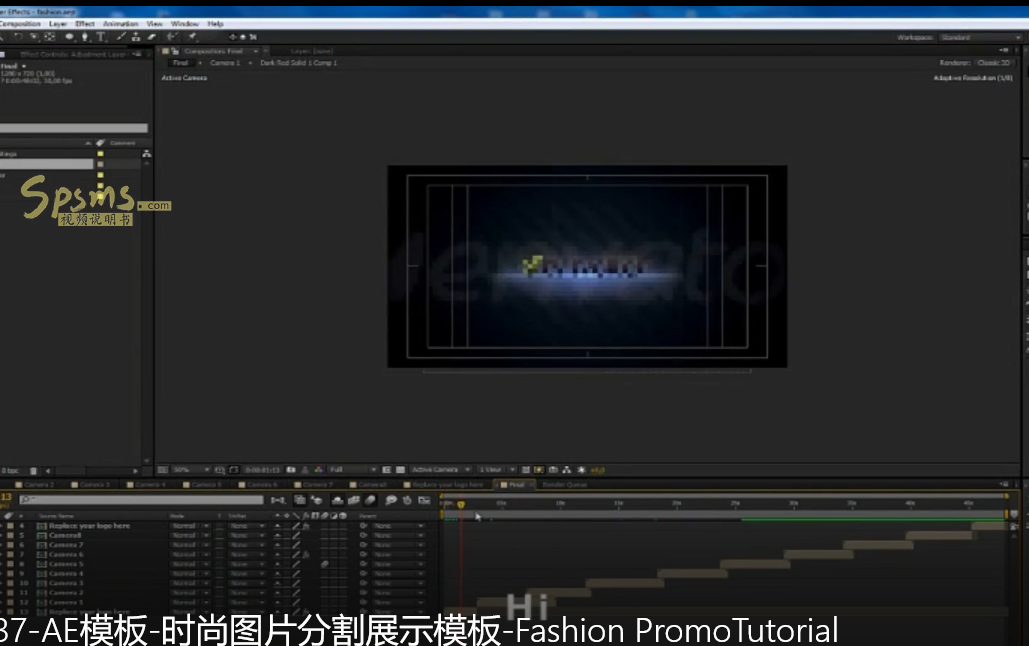The image size is (1029, 646).
Task: Select the Brush tool
Action: point(121,37)
